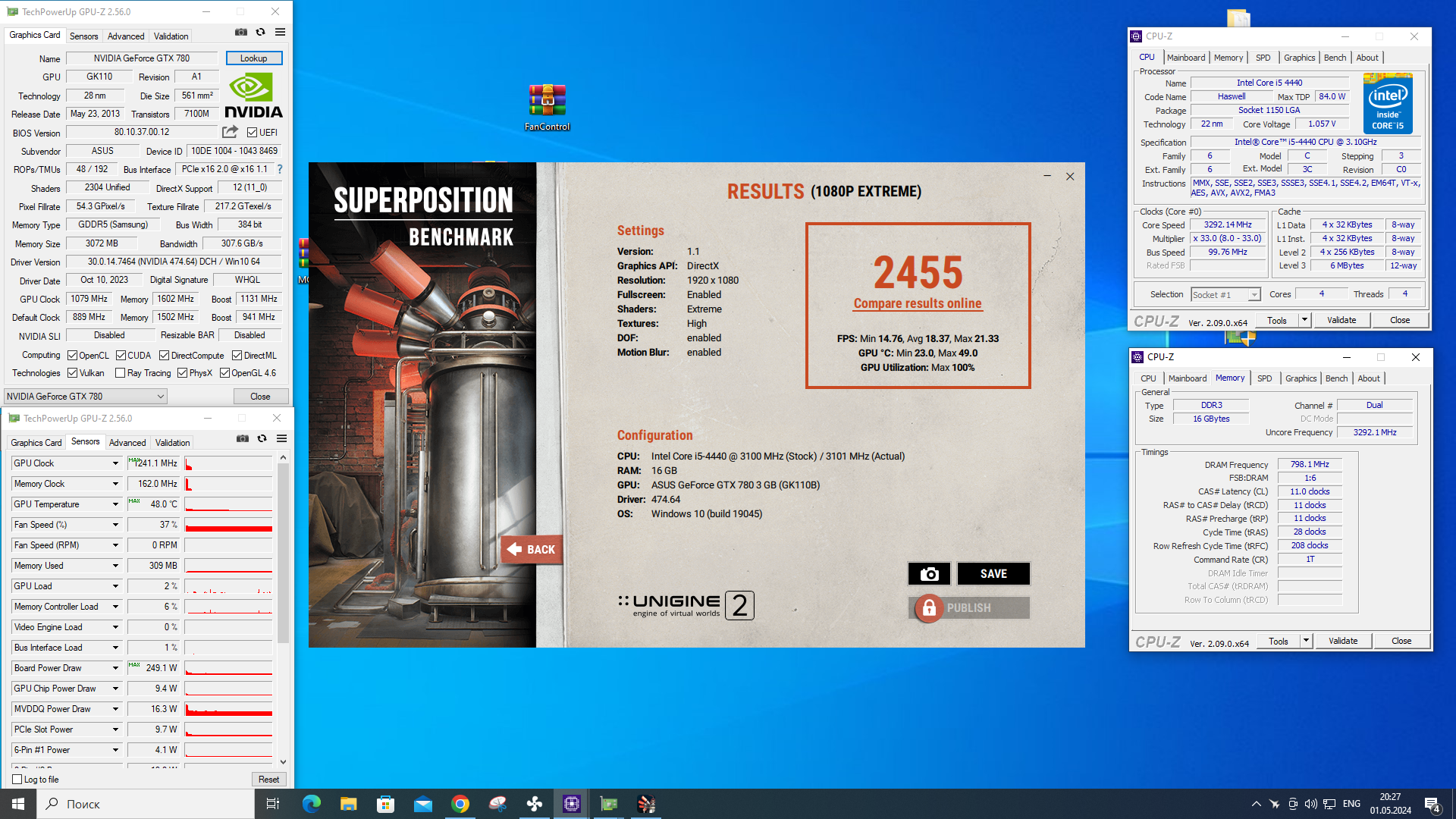Click the volume icon in system tray
Image resolution: width=1456 pixels, height=819 pixels.
click(1310, 804)
